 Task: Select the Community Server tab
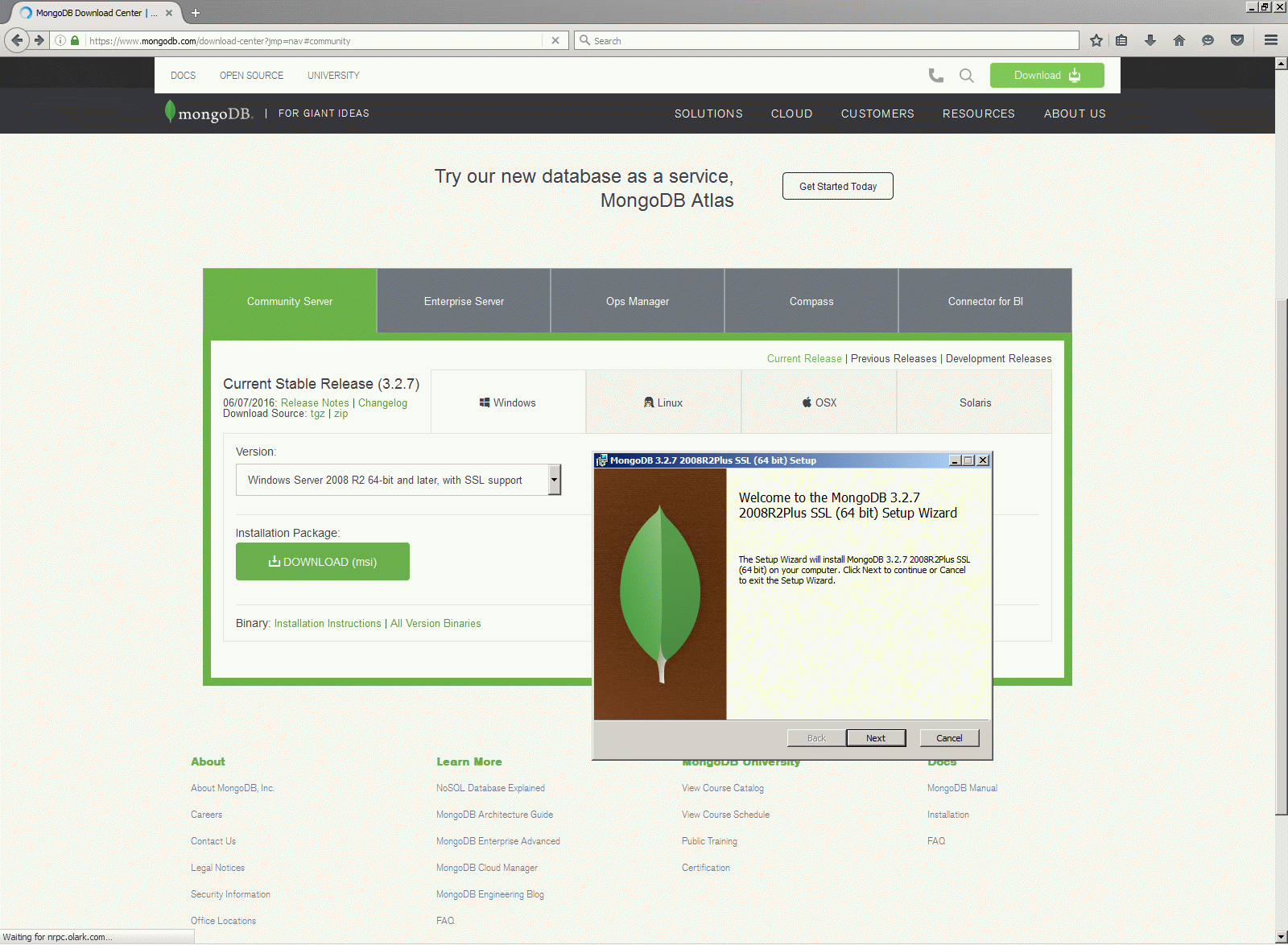point(290,301)
